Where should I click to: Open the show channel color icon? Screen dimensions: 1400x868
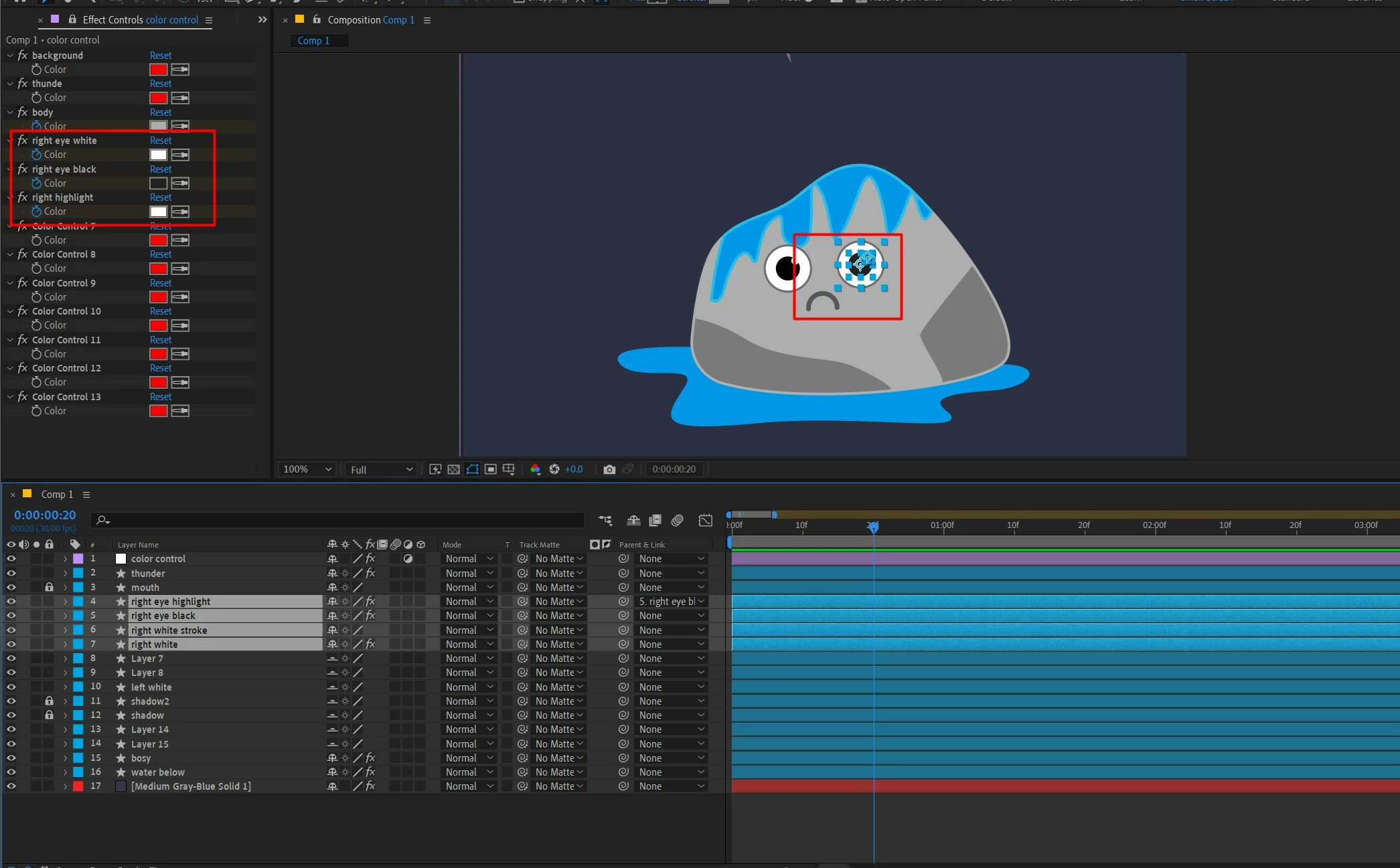(x=535, y=469)
